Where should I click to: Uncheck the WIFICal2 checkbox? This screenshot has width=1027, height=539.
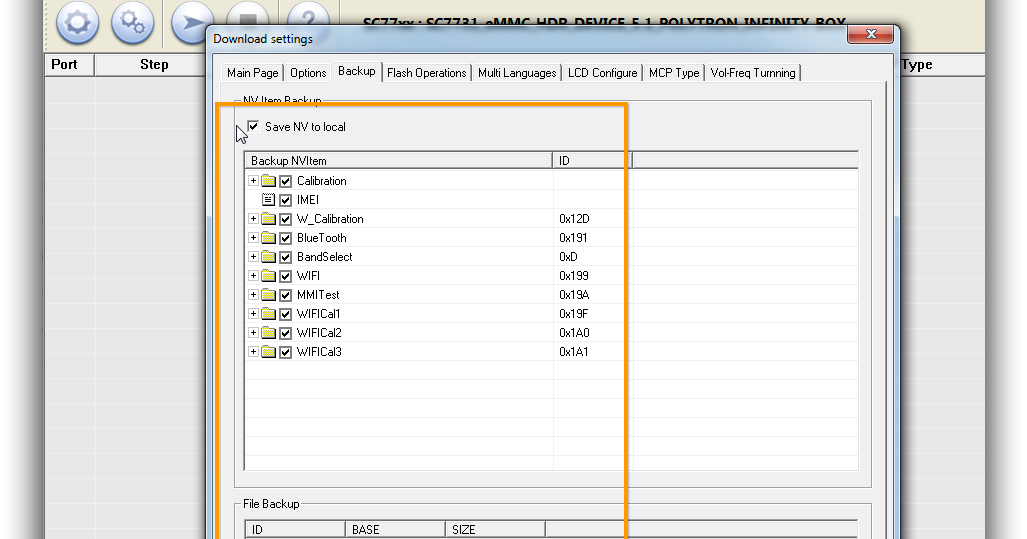coord(286,333)
